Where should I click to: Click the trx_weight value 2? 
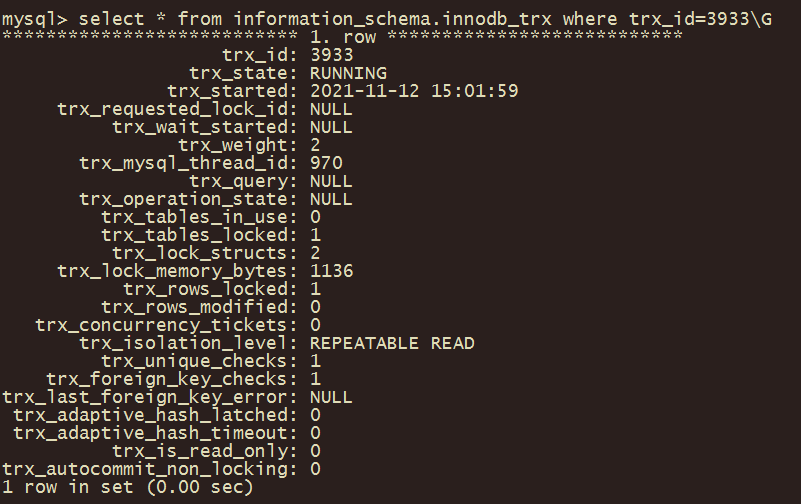pyautogui.click(x=315, y=145)
